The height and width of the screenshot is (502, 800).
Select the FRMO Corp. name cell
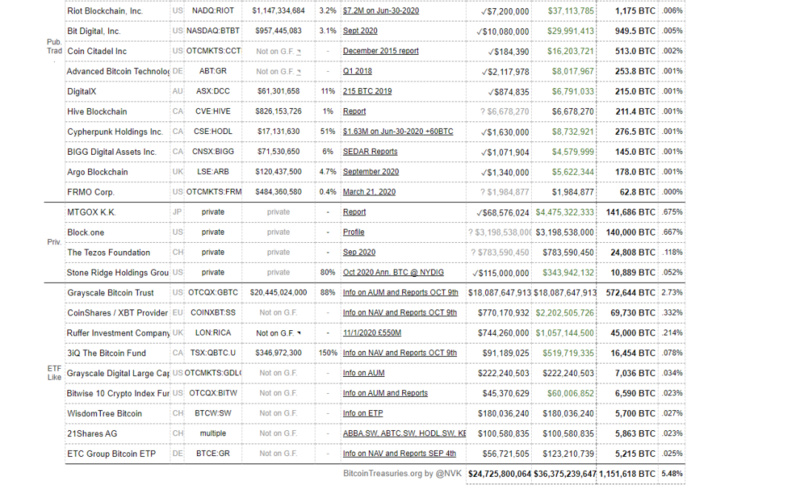(118, 192)
